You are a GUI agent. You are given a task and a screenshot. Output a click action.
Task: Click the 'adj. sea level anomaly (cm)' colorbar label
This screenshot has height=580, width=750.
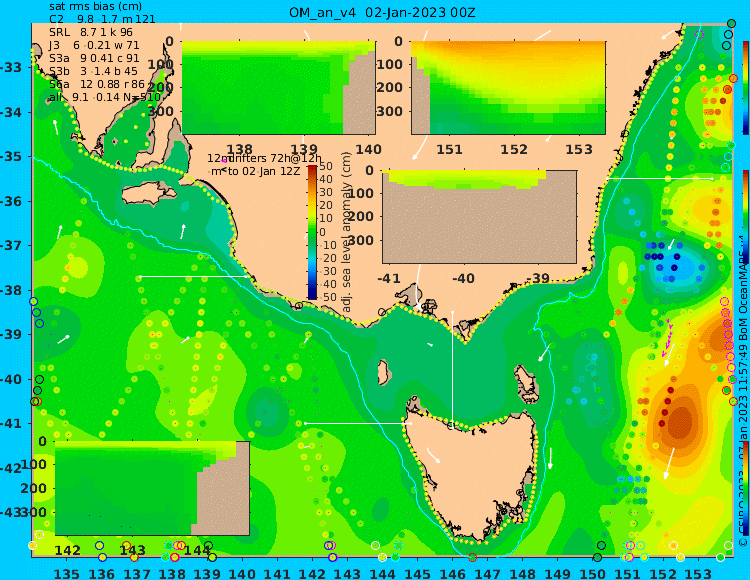[347, 232]
